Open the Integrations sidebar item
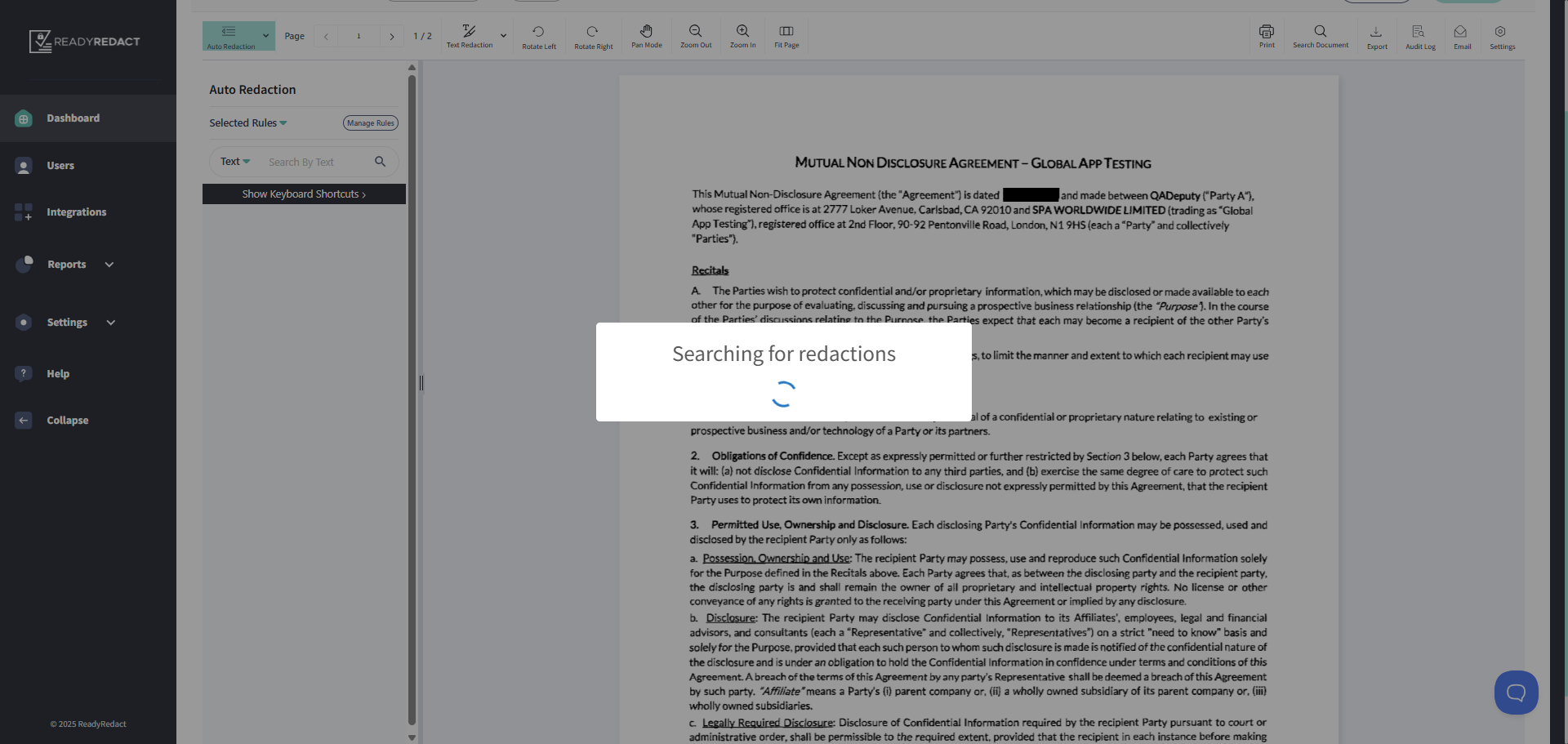Image resolution: width=1568 pixels, height=744 pixels. [x=88, y=212]
